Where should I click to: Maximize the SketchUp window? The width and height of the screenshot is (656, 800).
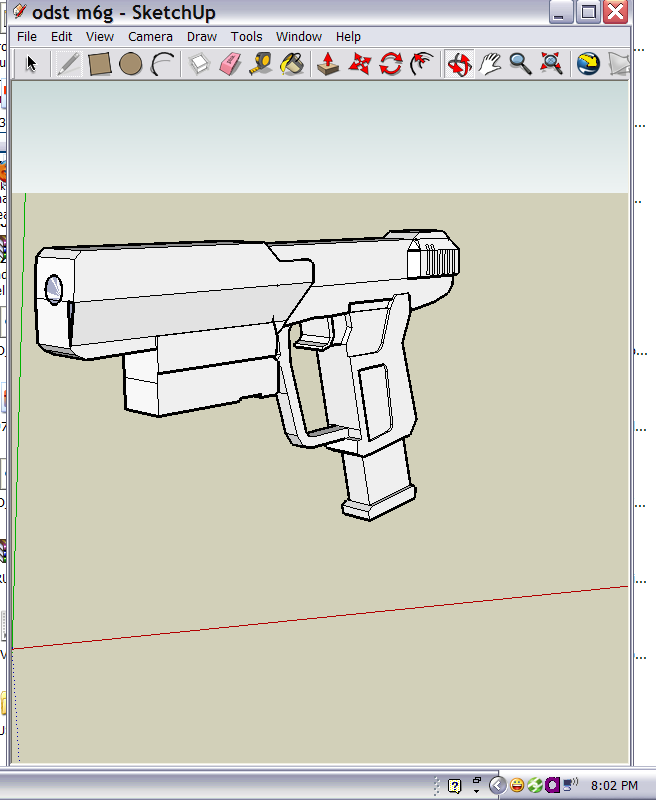pyautogui.click(x=589, y=11)
